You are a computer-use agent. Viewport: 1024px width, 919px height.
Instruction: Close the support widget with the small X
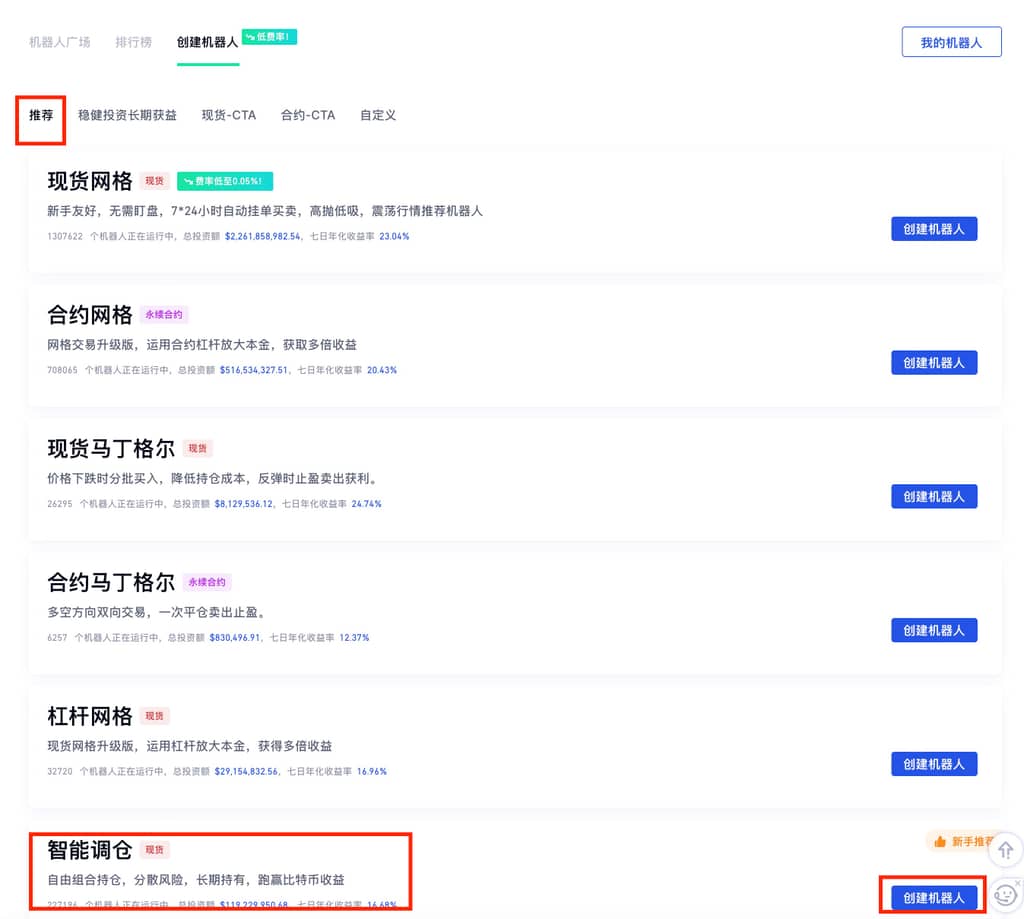pyautogui.click(x=1018, y=883)
